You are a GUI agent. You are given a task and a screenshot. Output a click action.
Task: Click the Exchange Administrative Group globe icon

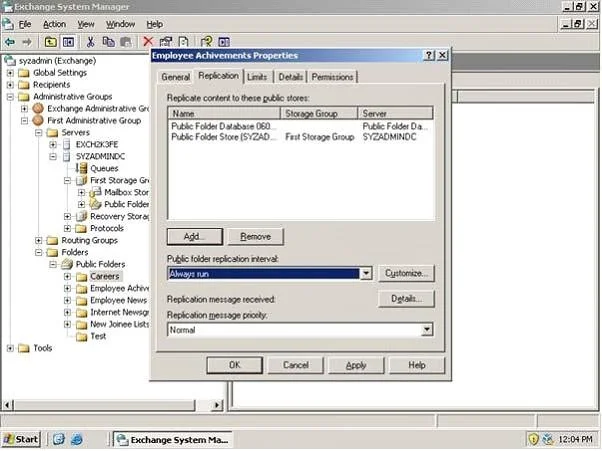tap(38, 108)
